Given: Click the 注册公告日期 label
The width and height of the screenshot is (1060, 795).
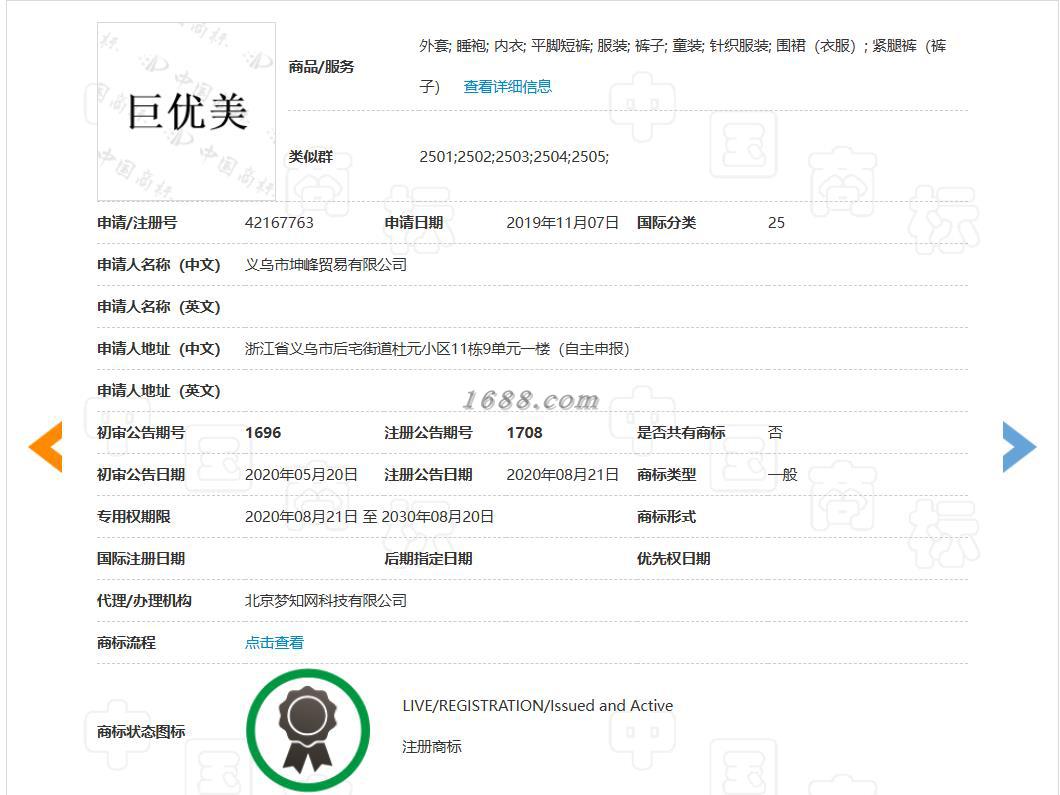Looking at the screenshot, I should pos(429,475).
